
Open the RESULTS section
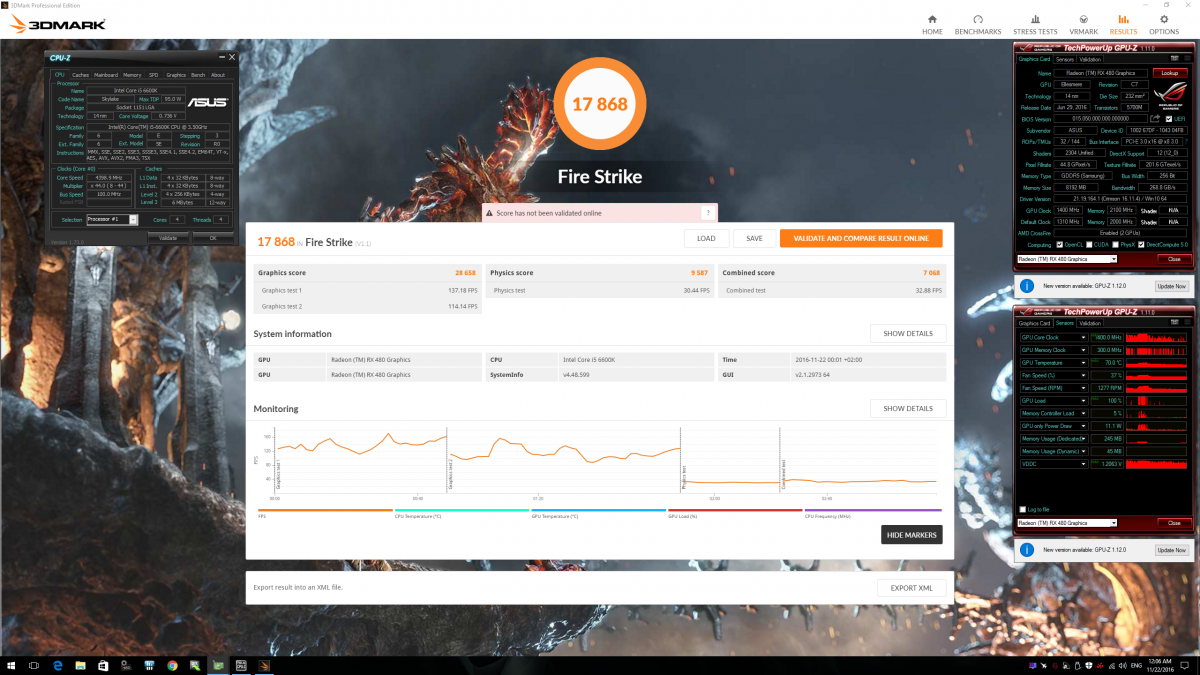[x=1123, y=24]
